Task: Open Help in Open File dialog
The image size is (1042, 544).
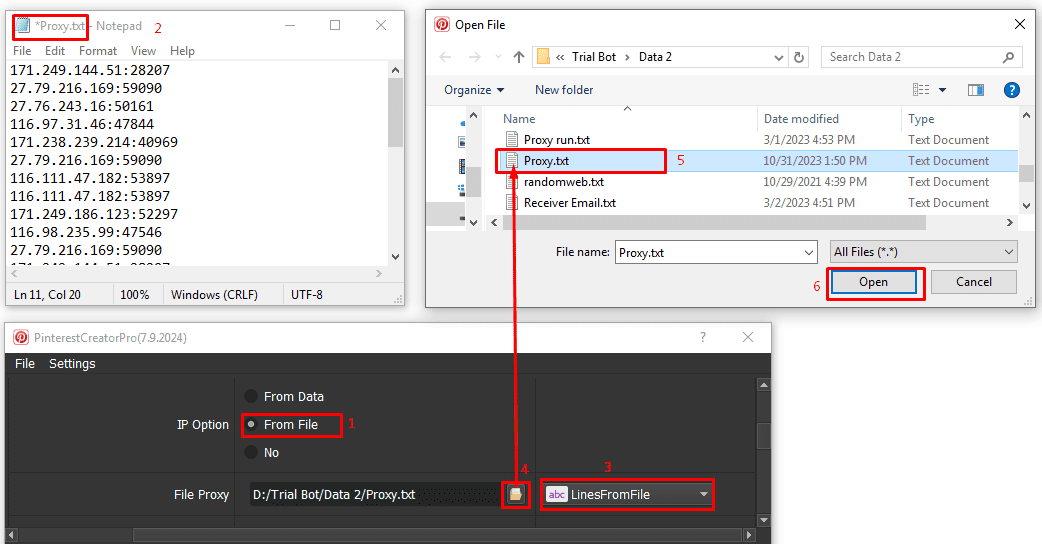Action: (x=1011, y=90)
